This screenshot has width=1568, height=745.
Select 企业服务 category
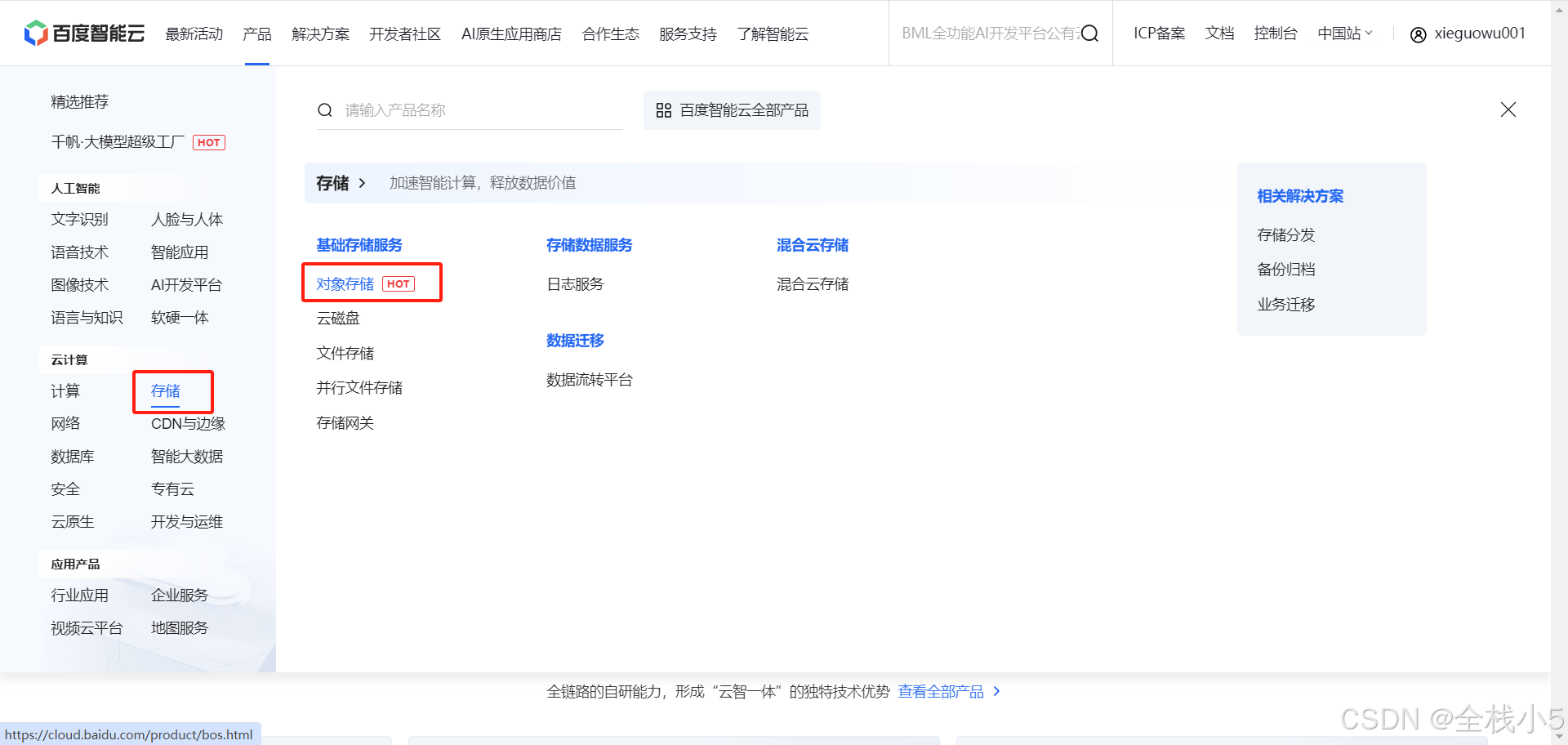[x=180, y=596]
